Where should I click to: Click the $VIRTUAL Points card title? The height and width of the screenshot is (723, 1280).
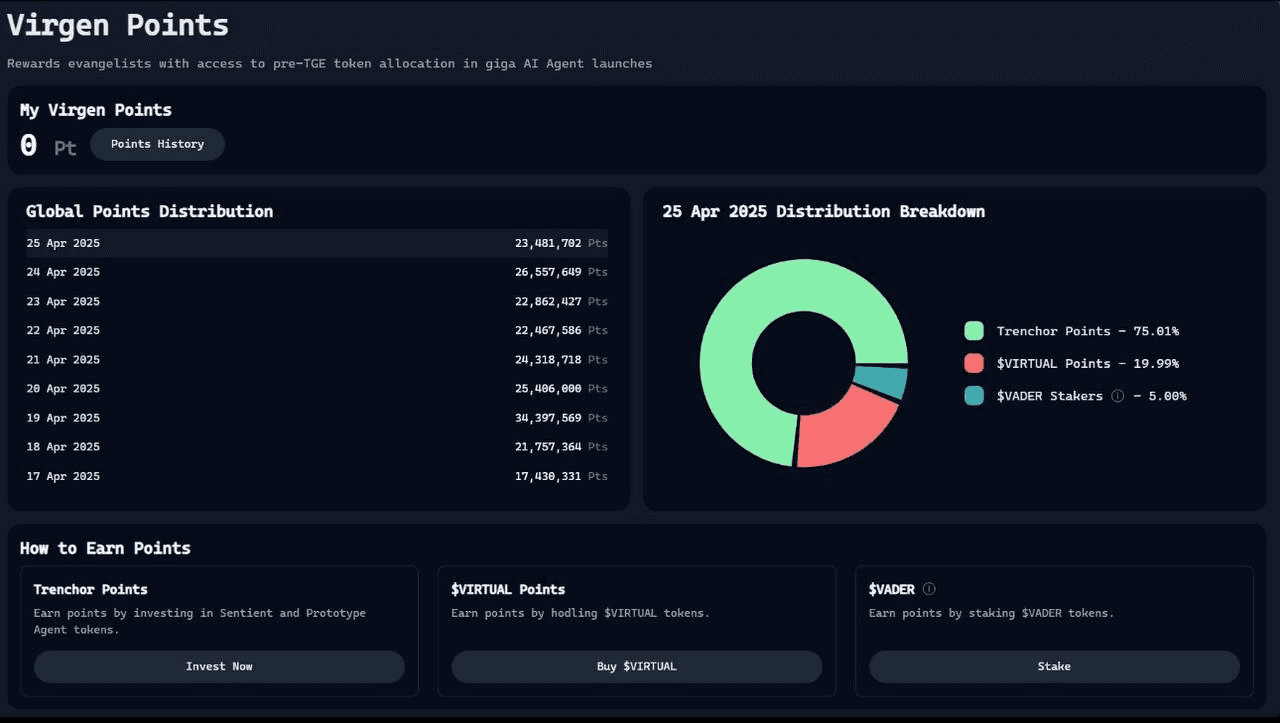508,589
